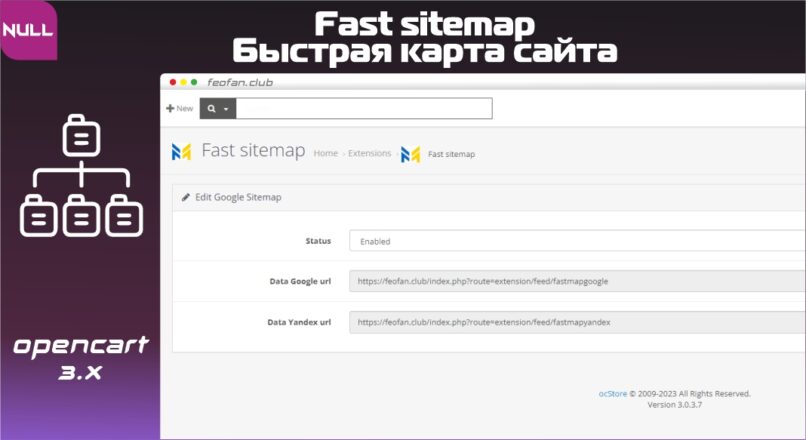Focus the top search input field
806x440 pixels.
coord(364,108)
